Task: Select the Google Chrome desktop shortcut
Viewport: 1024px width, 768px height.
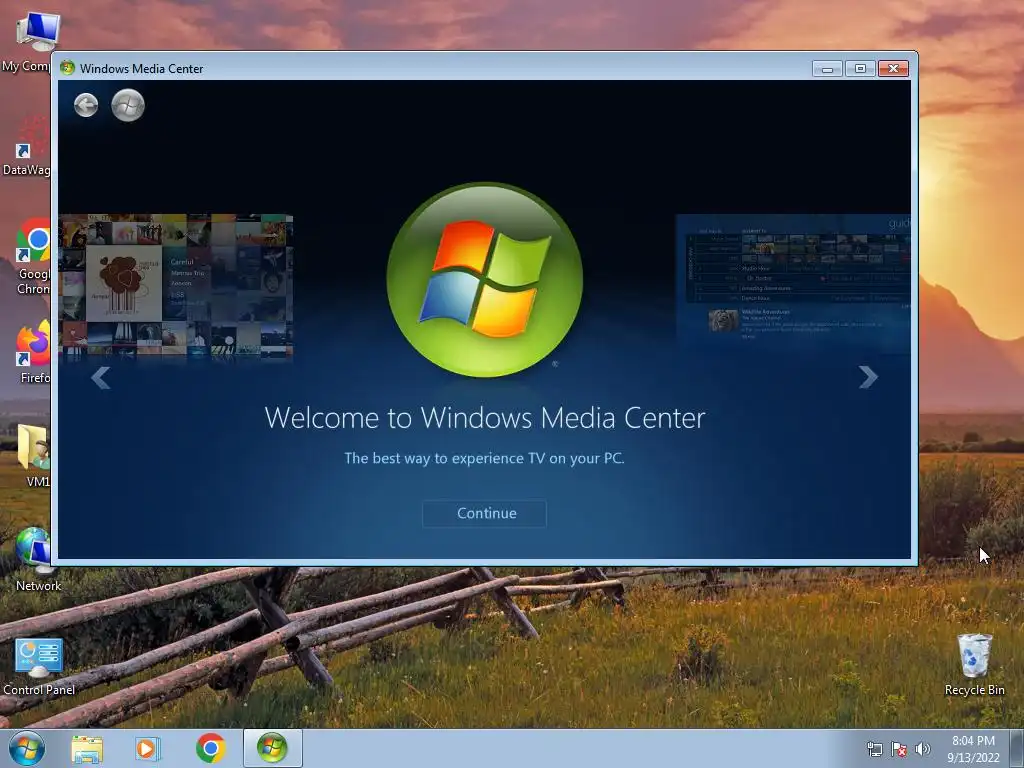Action: click(x=33, y=256)
